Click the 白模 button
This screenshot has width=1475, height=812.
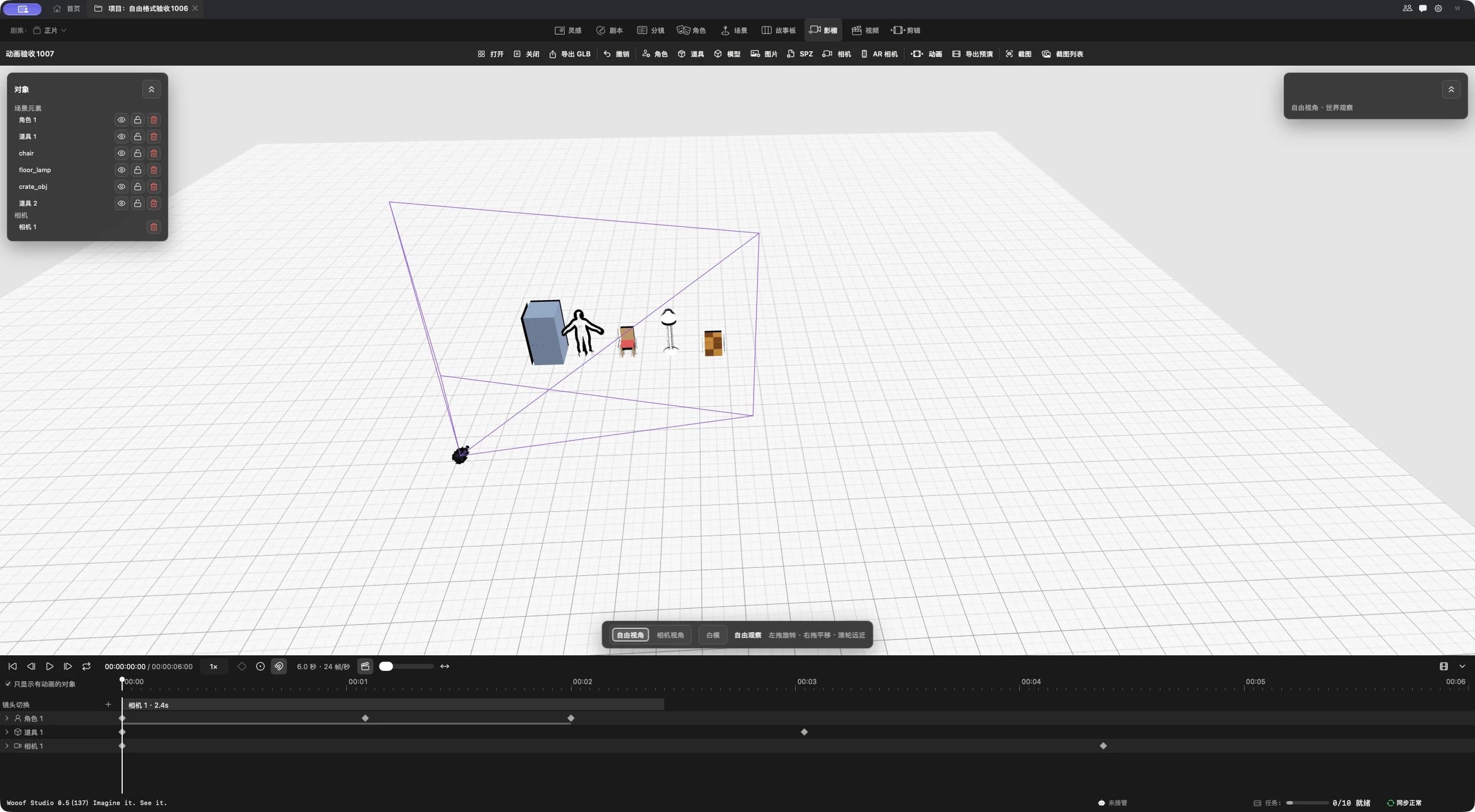tap(713, 635)
